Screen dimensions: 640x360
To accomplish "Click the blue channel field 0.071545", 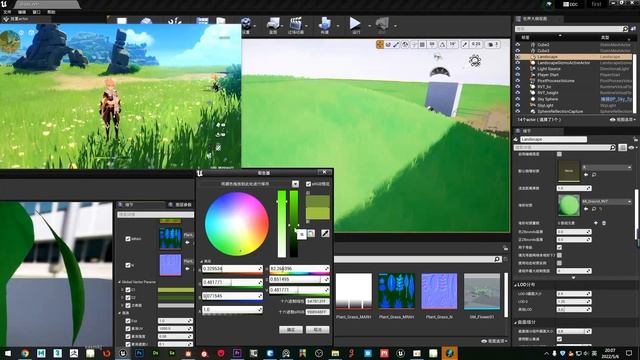I will 232,296.
